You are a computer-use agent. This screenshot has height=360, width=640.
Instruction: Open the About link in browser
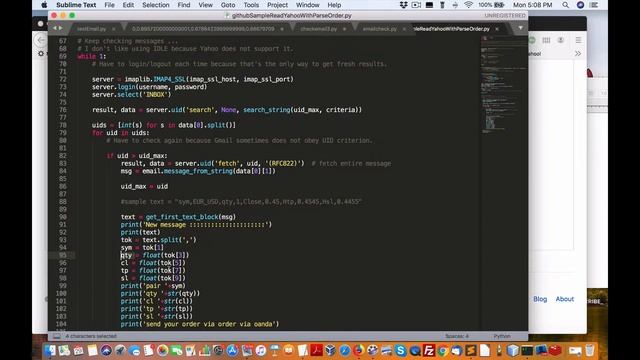(564, 299)
